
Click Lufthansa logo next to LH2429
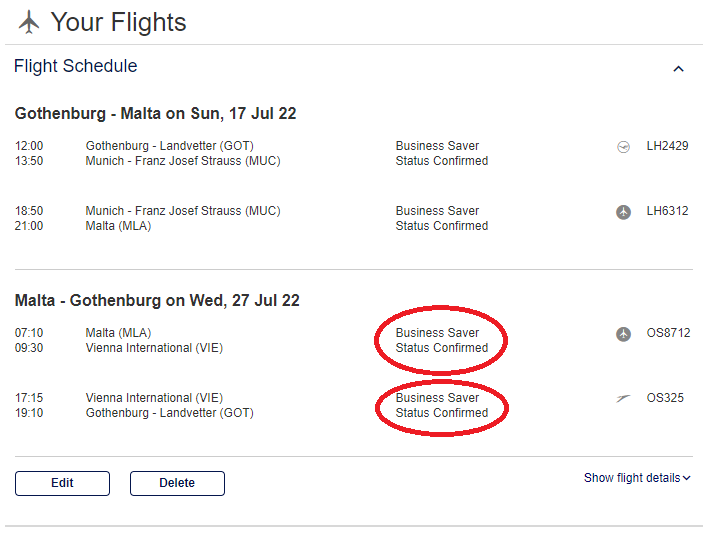624,146
